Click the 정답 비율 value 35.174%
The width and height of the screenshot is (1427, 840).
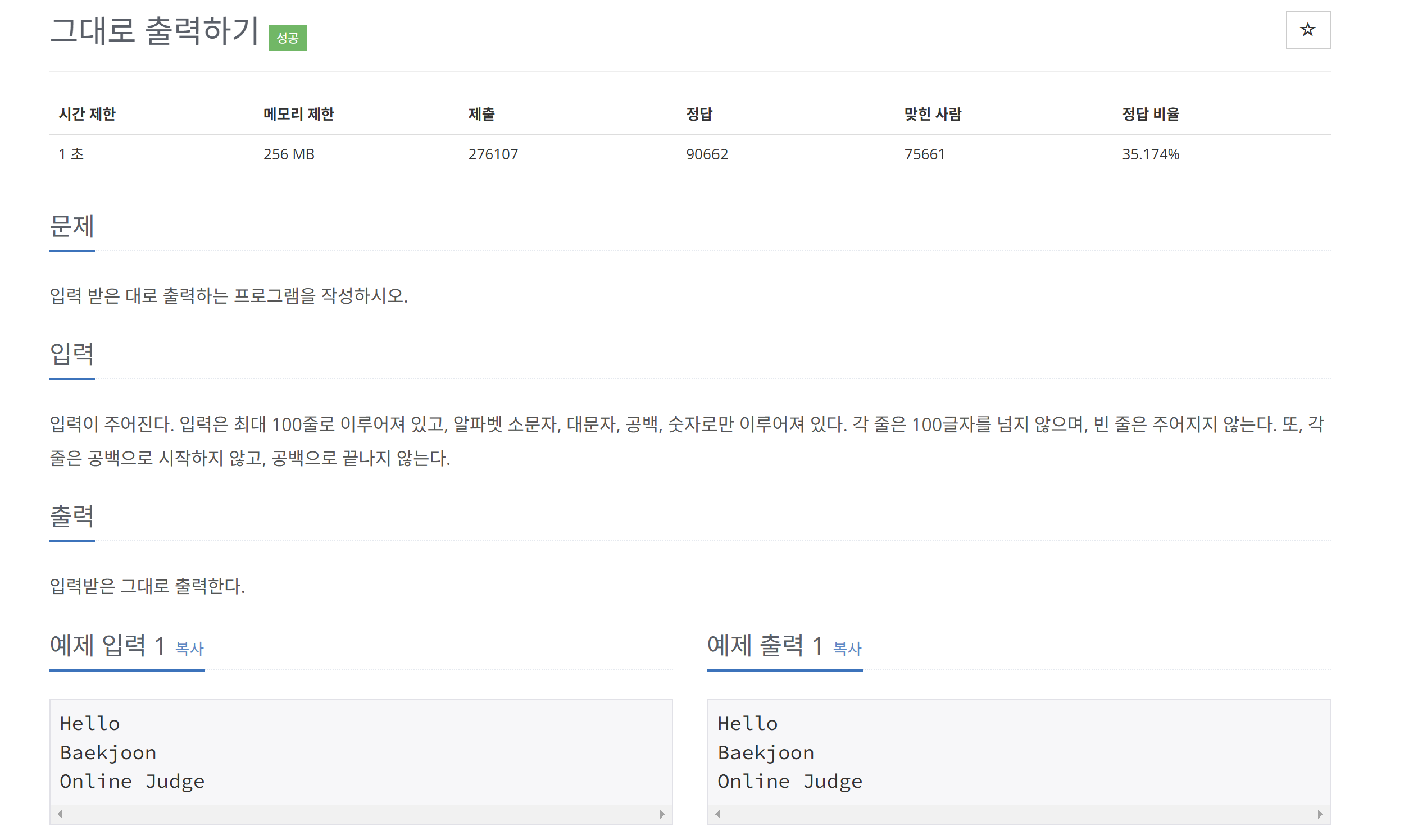tap(1150, 154)
